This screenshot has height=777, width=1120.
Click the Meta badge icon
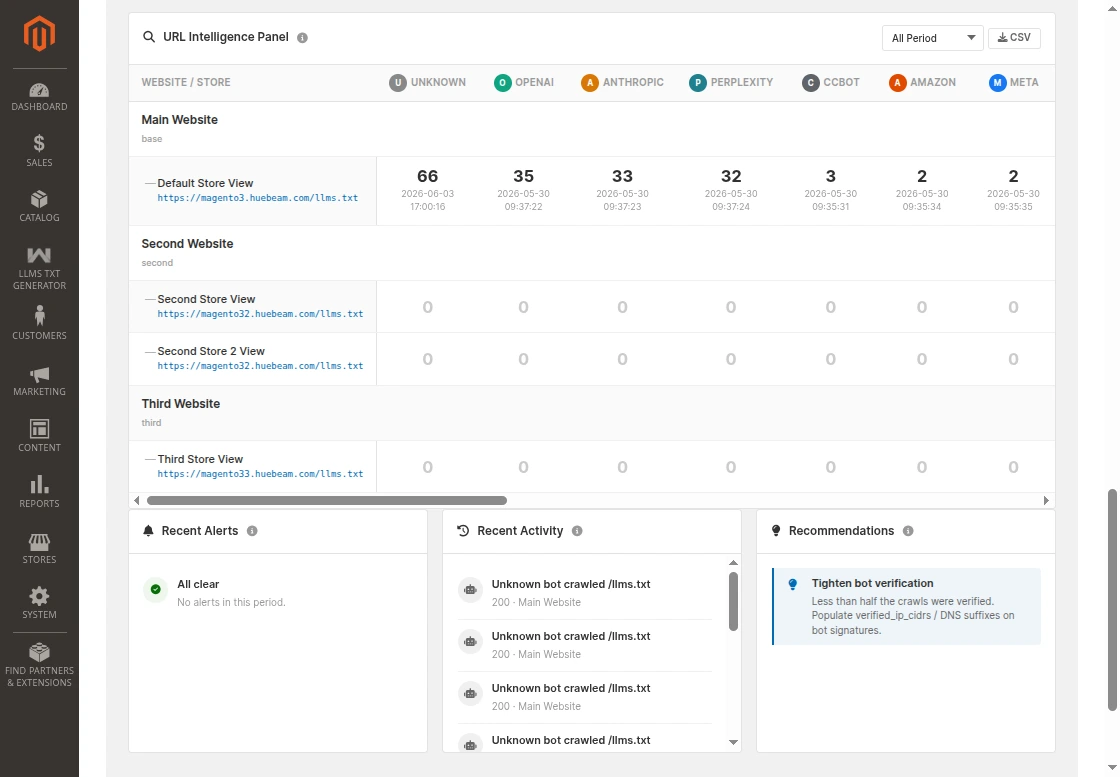(x=998, y=83)
